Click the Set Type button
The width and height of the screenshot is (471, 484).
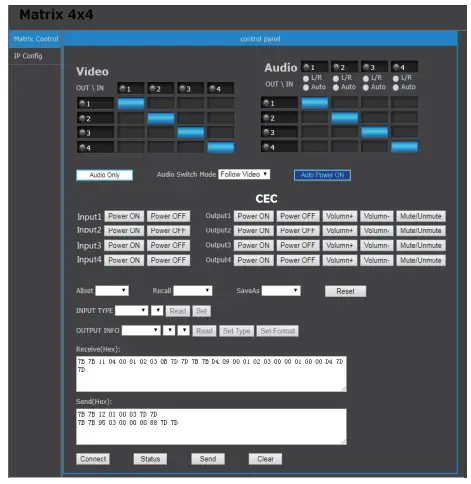237,331
